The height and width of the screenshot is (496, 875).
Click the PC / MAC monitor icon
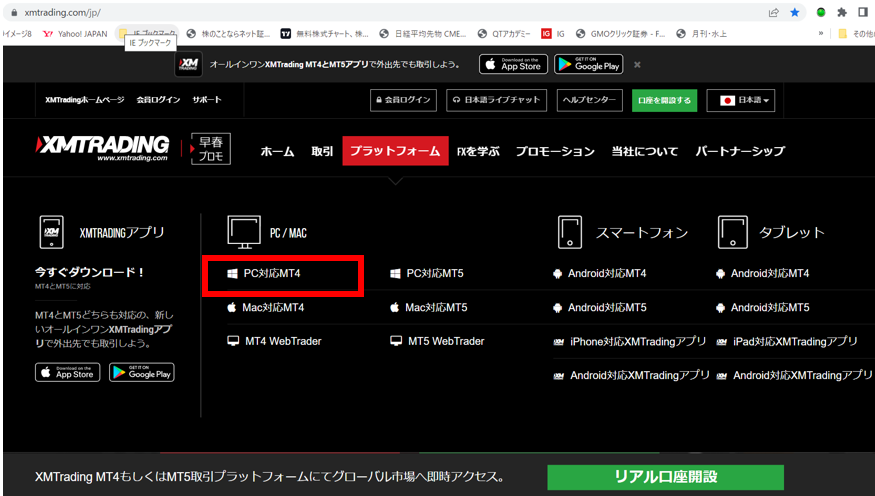pyautogui.click(x=244, y=232)
